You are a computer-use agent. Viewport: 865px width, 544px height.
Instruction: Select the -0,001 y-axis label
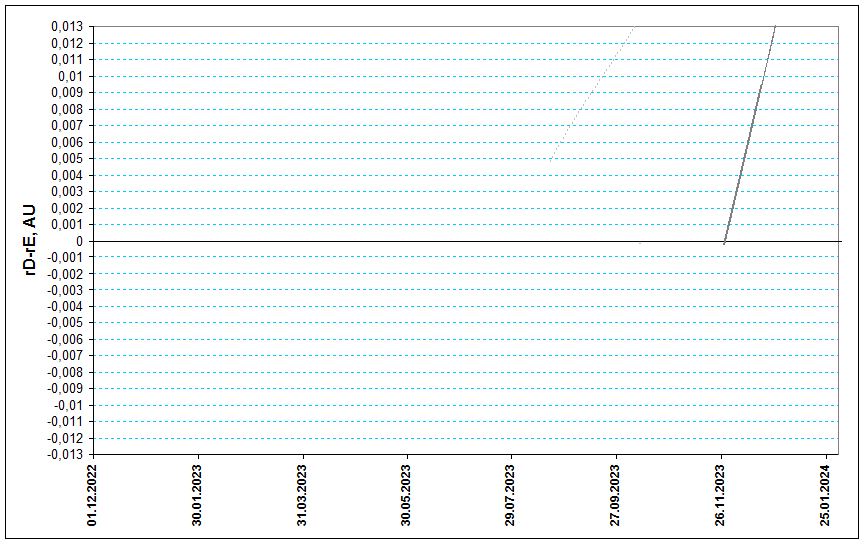tap(65, 258)
